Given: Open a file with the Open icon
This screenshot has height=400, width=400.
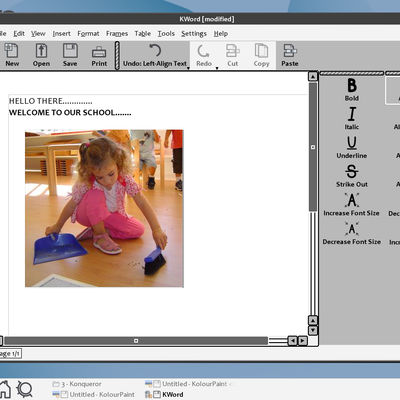Looking at the screenshot, I should click(41, 55).
